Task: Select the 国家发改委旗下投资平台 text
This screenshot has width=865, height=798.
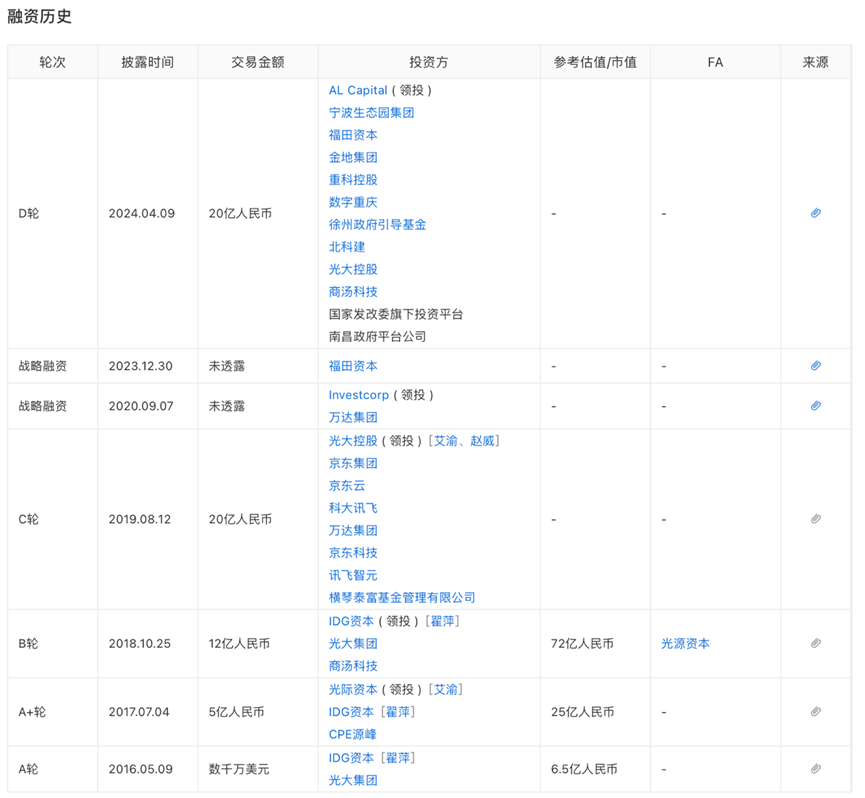Action: click(x=396, y=314)
